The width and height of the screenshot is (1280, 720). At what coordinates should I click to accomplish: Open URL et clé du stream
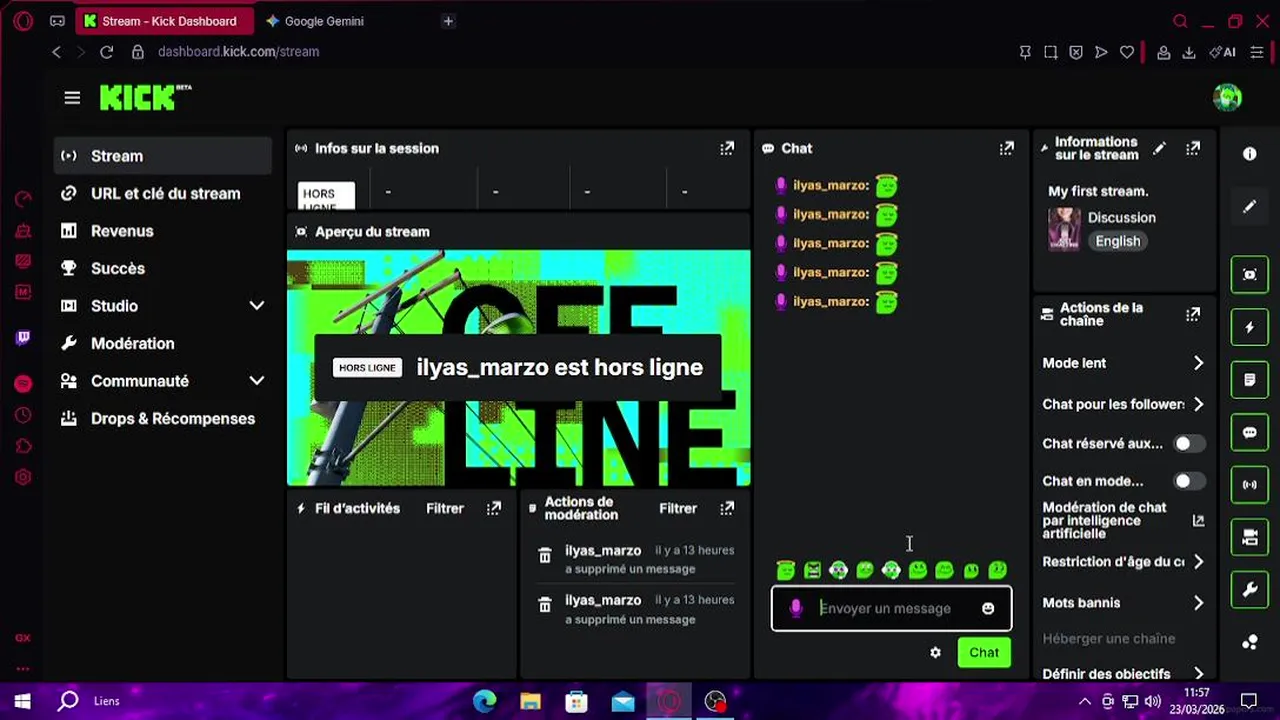pos(163,193)
